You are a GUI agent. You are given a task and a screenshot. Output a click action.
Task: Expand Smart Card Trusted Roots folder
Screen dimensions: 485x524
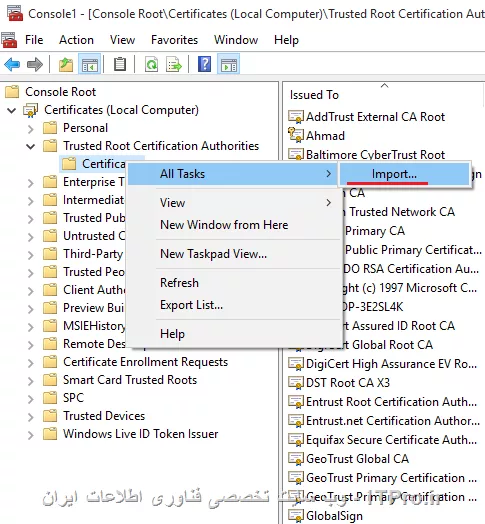pyautogui.click(x=31, y=381)
